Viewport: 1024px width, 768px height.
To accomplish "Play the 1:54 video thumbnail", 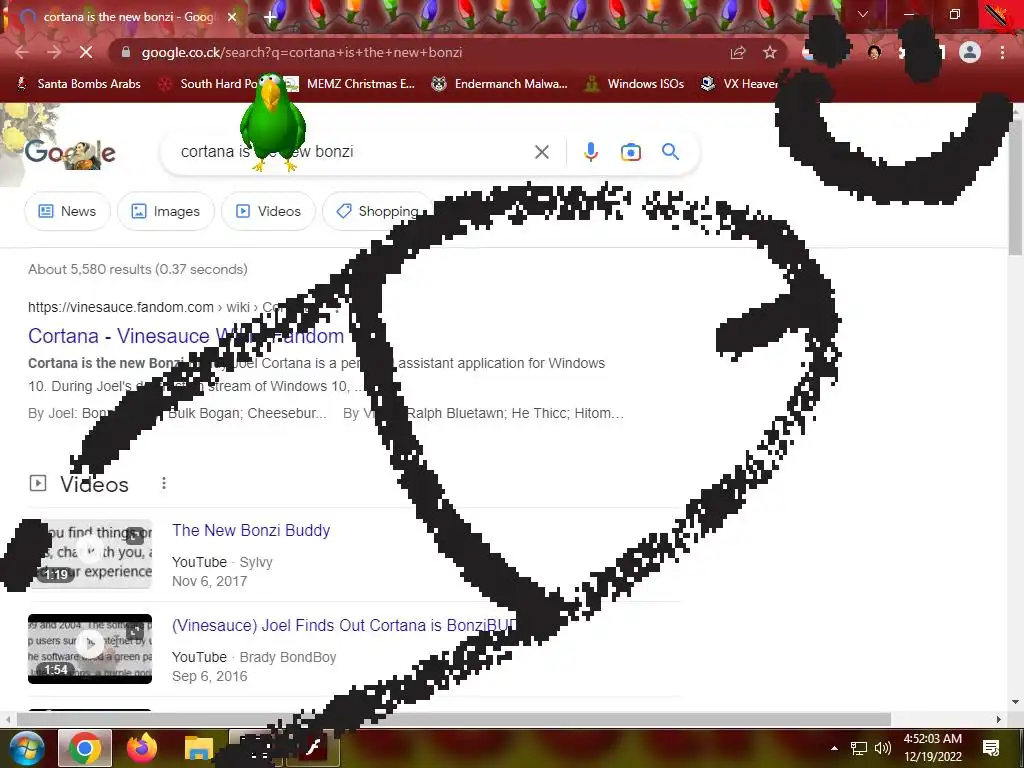I will (x=90, y=648).
